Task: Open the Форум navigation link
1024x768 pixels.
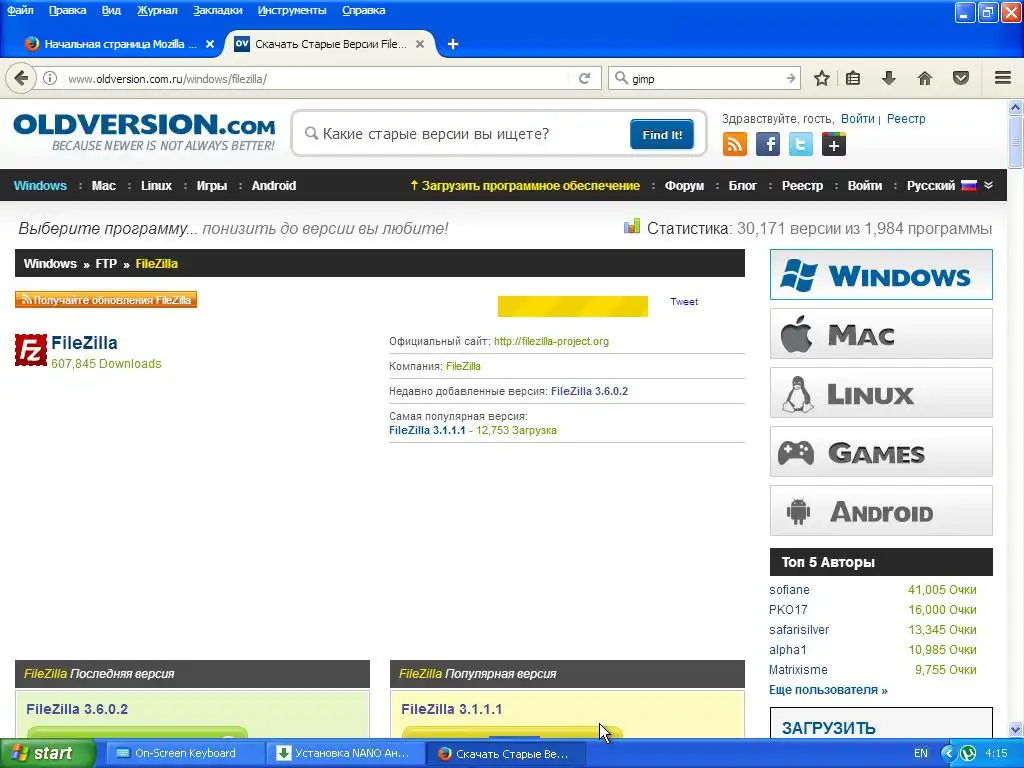Action: tap(684, 185)
